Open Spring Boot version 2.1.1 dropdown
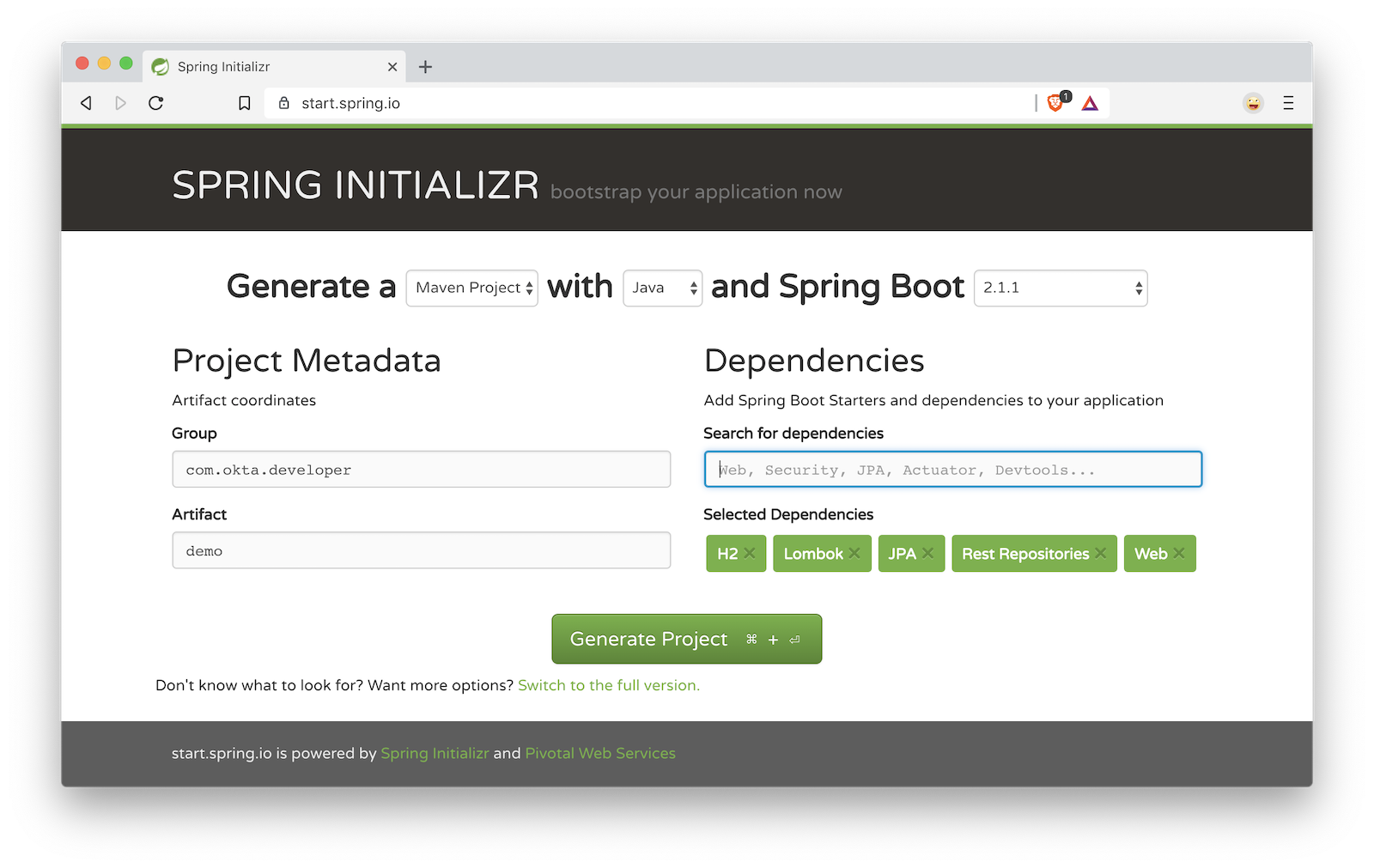 tap(1060, 288)
